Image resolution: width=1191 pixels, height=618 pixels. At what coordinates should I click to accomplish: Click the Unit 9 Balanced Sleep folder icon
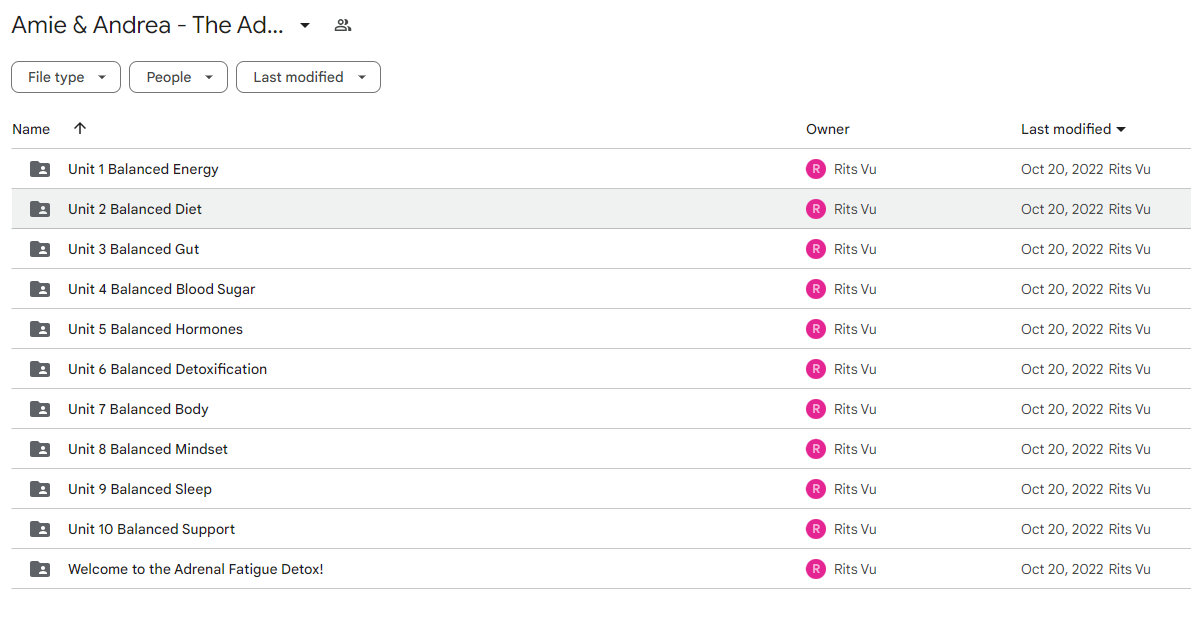40,489
